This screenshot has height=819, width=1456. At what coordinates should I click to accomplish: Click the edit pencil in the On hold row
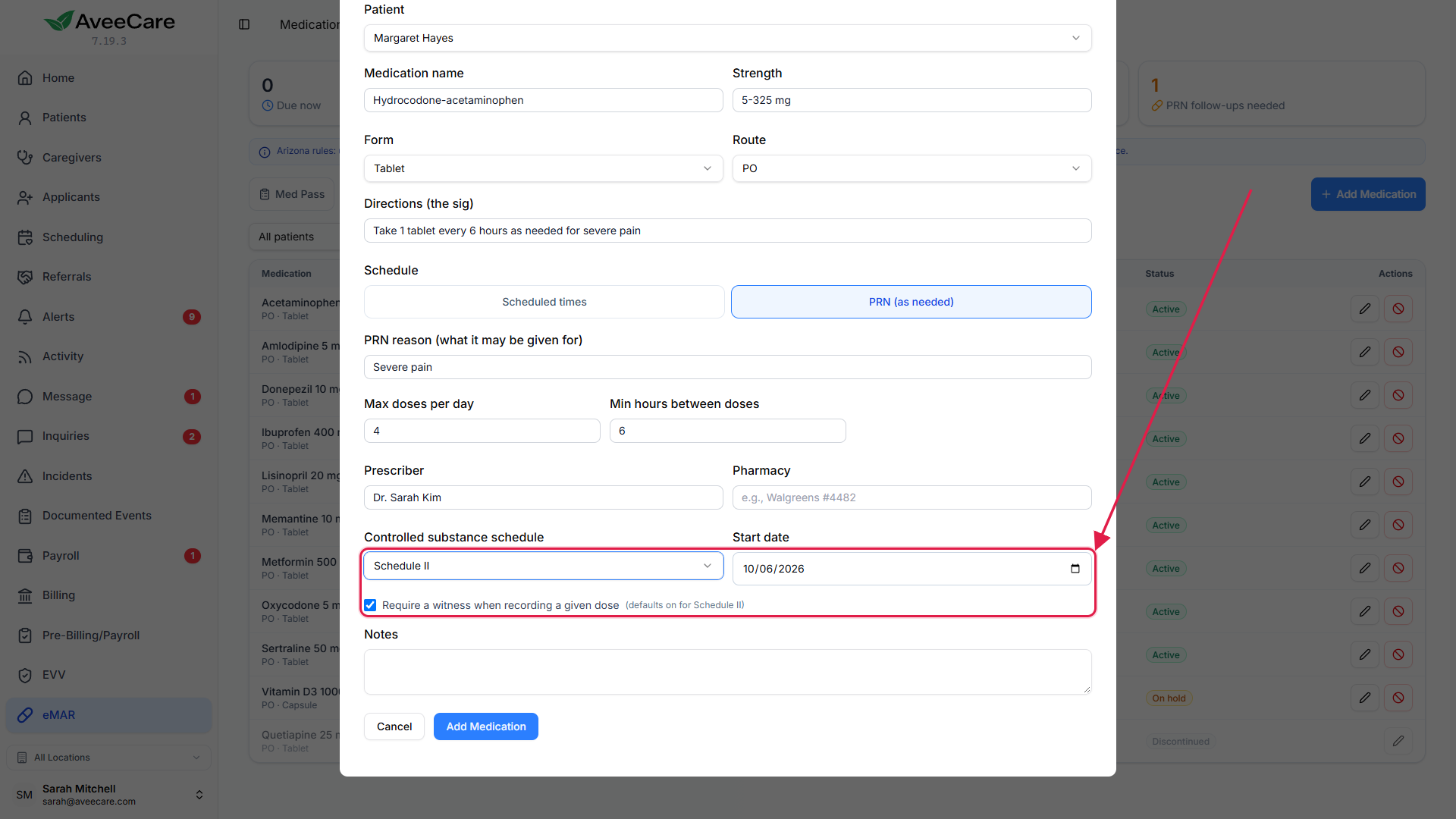(1365, 698)
